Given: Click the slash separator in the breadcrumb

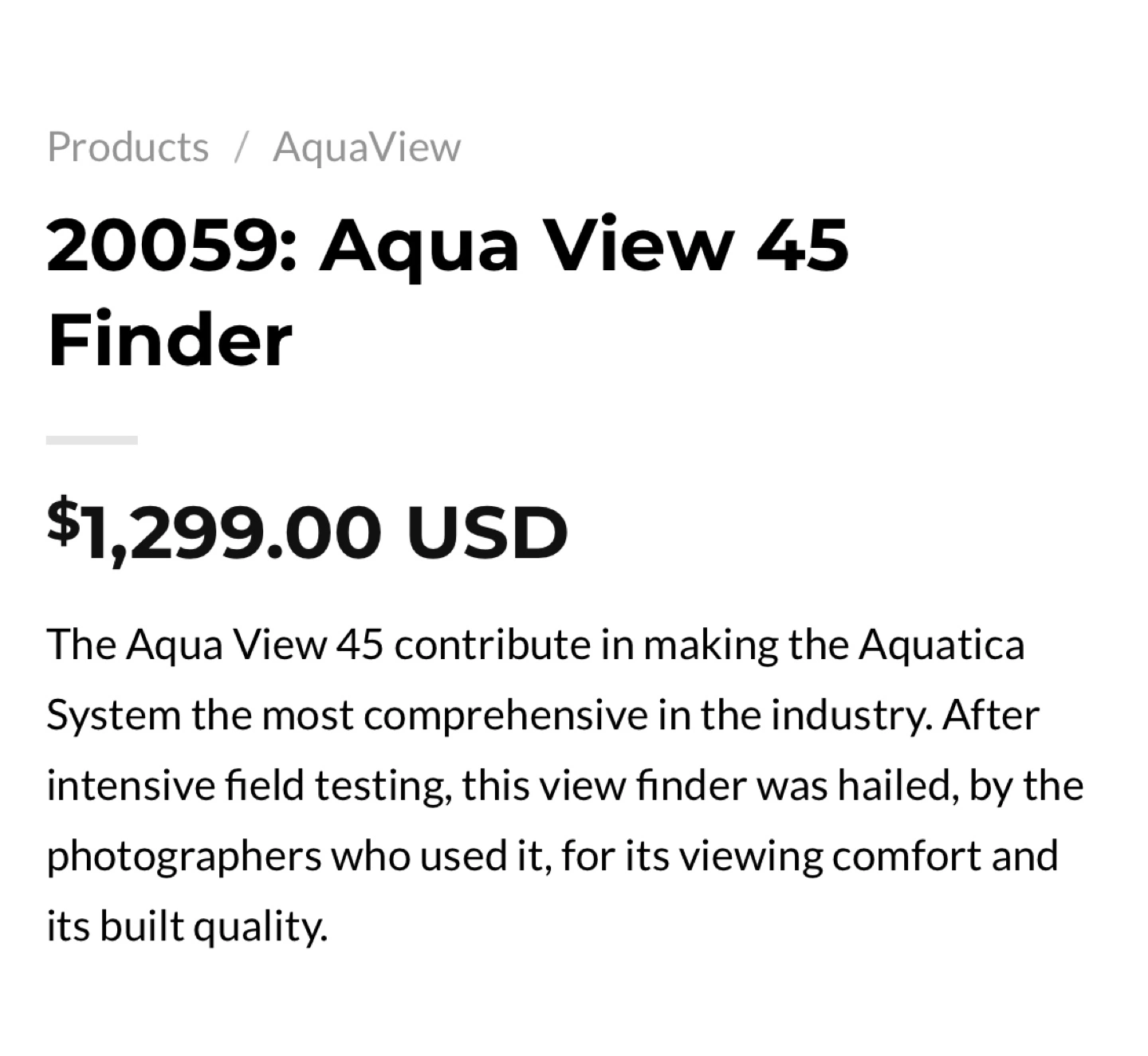Looking at the screenshot, I should pyautogui.click(x=241, y=147).
